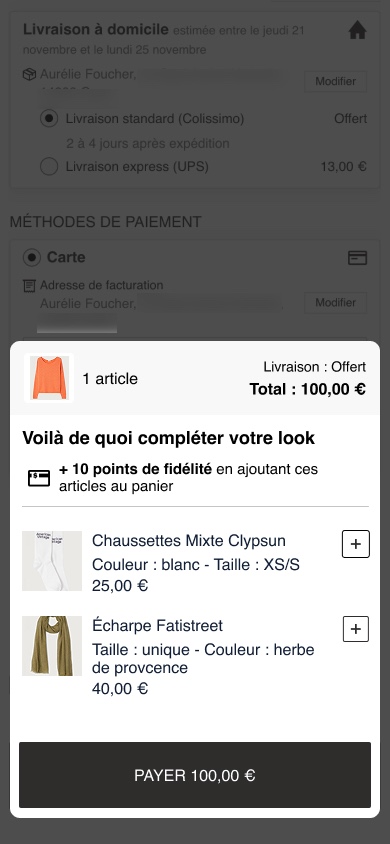
Task: Open the white socks product image
Action: coord(52,561)
